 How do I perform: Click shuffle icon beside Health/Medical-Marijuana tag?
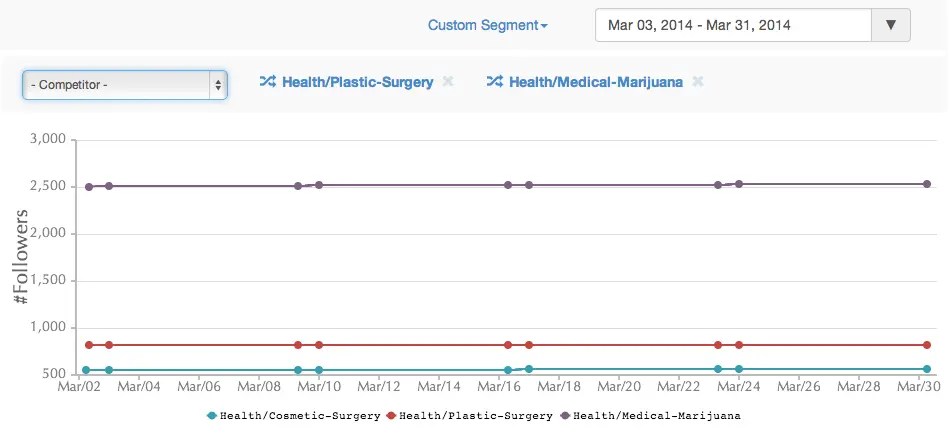click(494, 82)
